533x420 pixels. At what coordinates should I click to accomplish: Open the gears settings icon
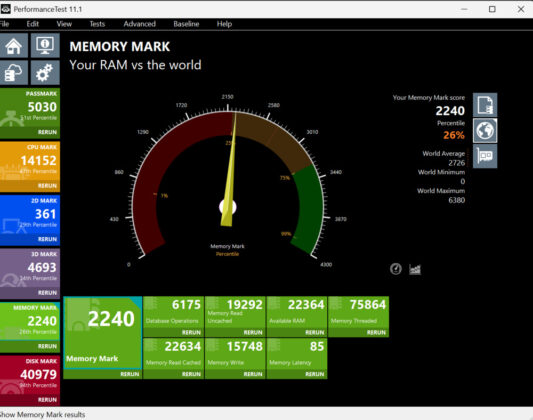[x=45, y=72]
